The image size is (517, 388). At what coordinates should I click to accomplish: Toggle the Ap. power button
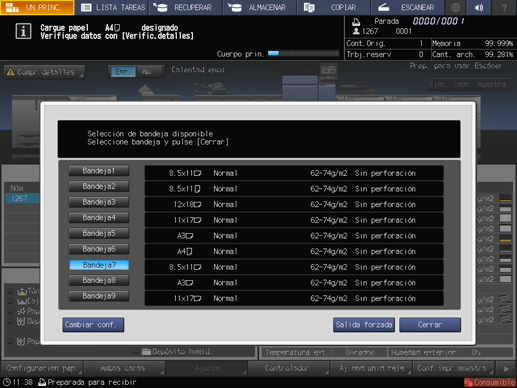pos(150,71)
